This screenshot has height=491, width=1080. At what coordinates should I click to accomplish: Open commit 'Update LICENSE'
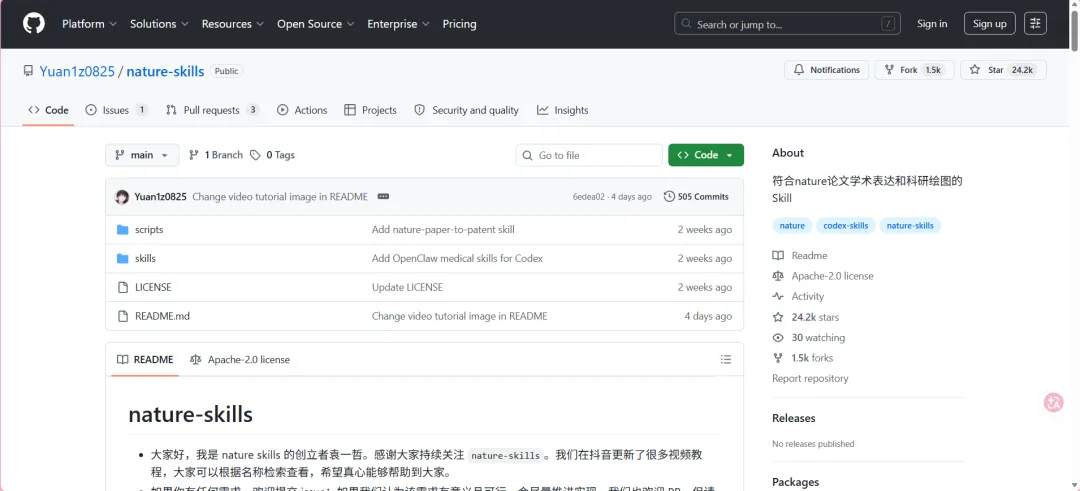tap(407, 287)
